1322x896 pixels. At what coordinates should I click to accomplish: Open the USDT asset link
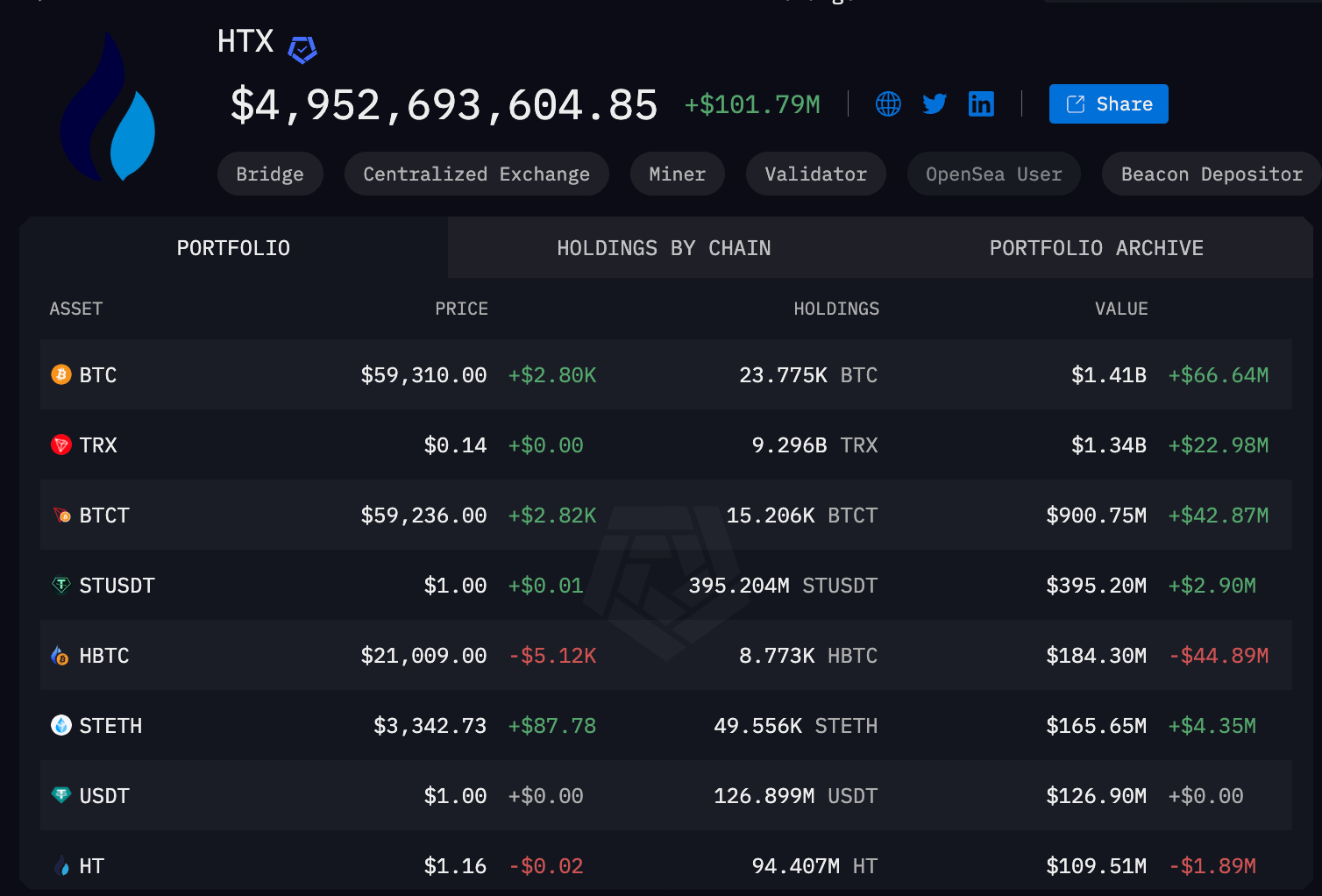click(104, 796)
